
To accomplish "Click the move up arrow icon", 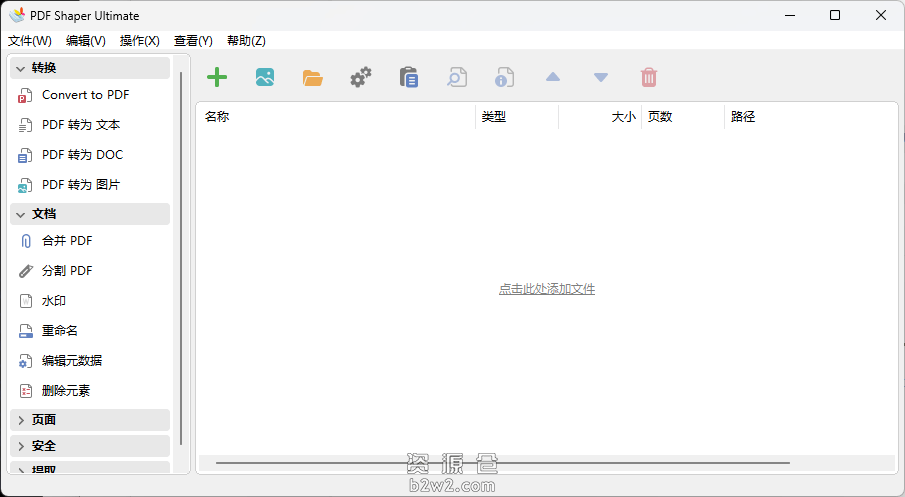I will 553,77.
